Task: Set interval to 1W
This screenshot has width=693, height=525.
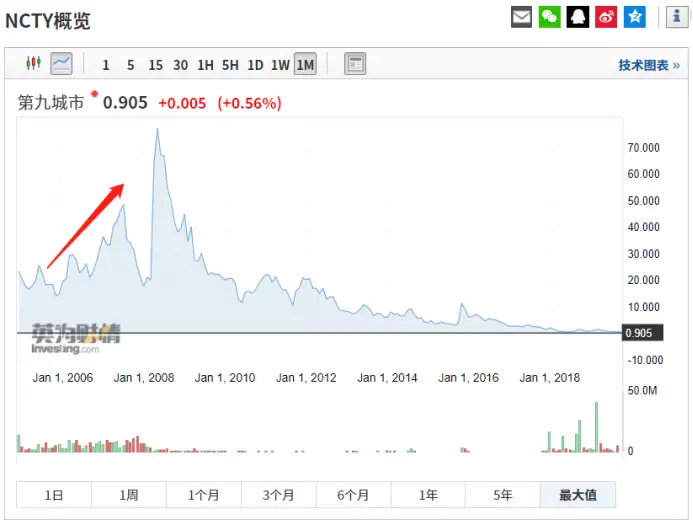Action: click(x=280, y=65)
